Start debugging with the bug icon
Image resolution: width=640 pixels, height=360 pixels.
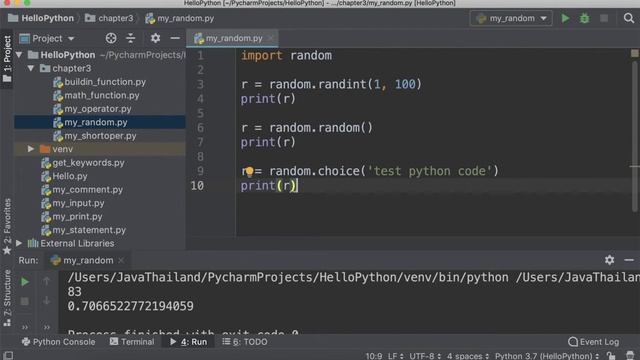(x=584, y=18)
